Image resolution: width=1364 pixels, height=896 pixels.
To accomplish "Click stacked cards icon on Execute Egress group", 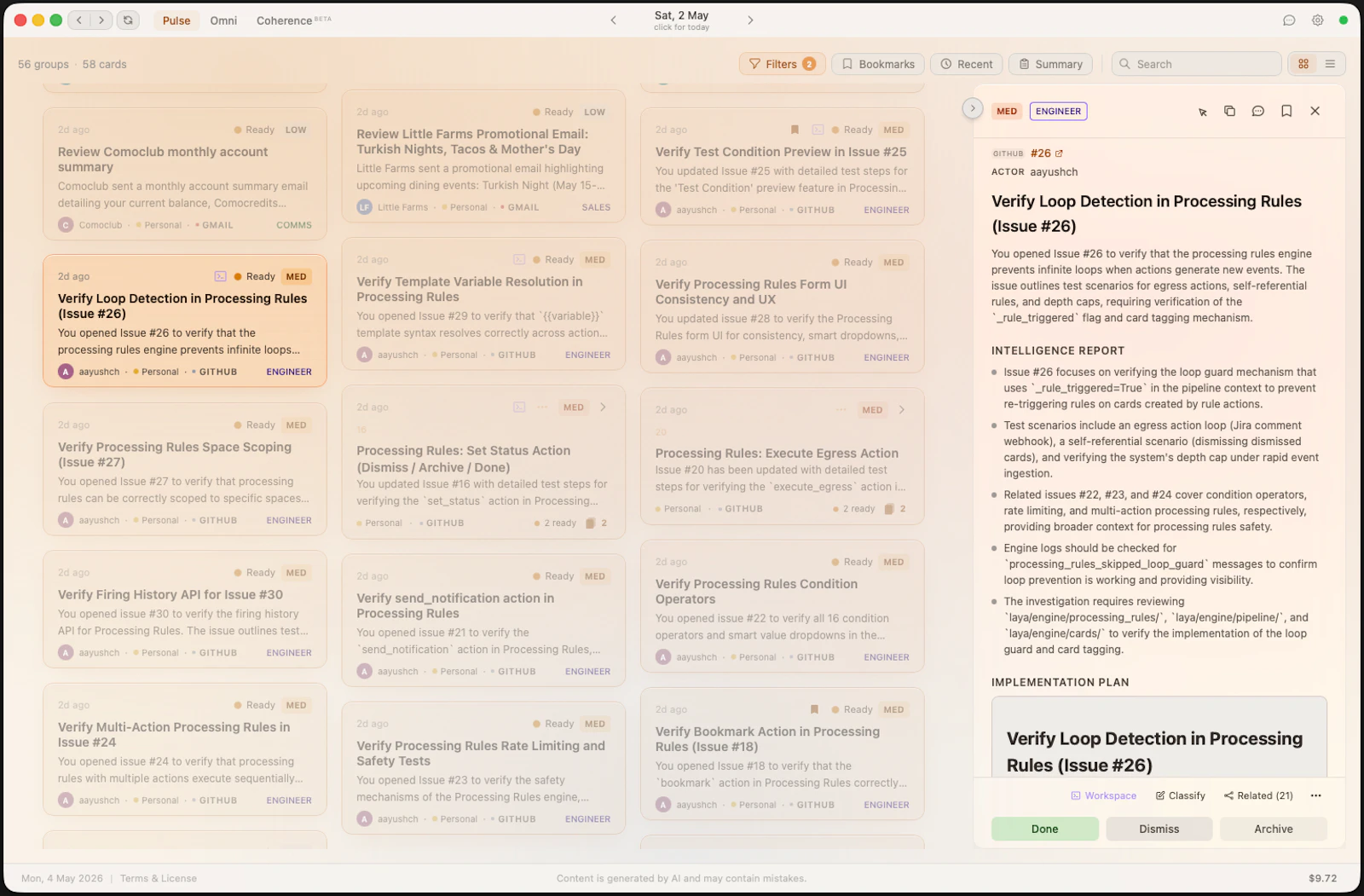I will 889,509.
